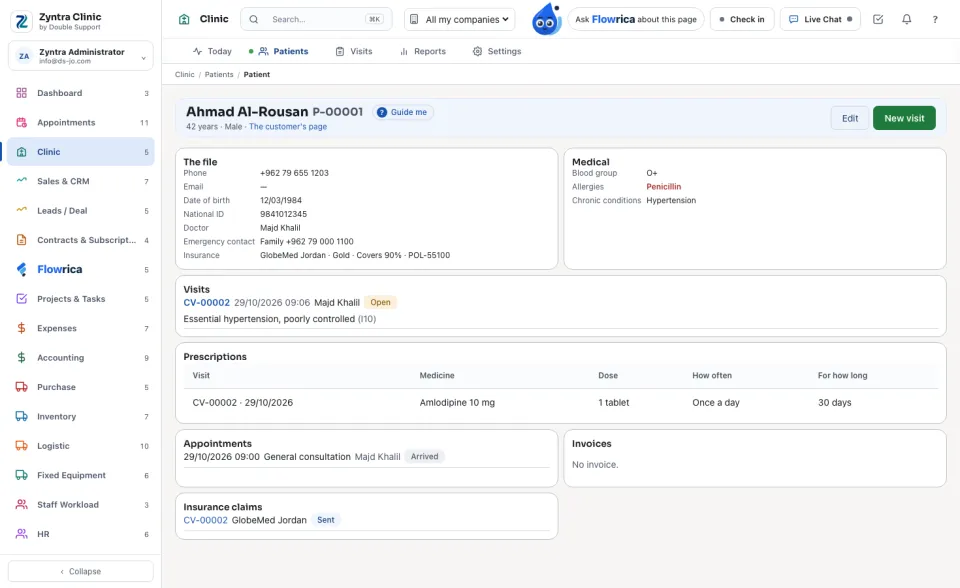The width and height of the screenshot is (960, 588).
Task: Switch to the Visits tab
Action: 354,51
